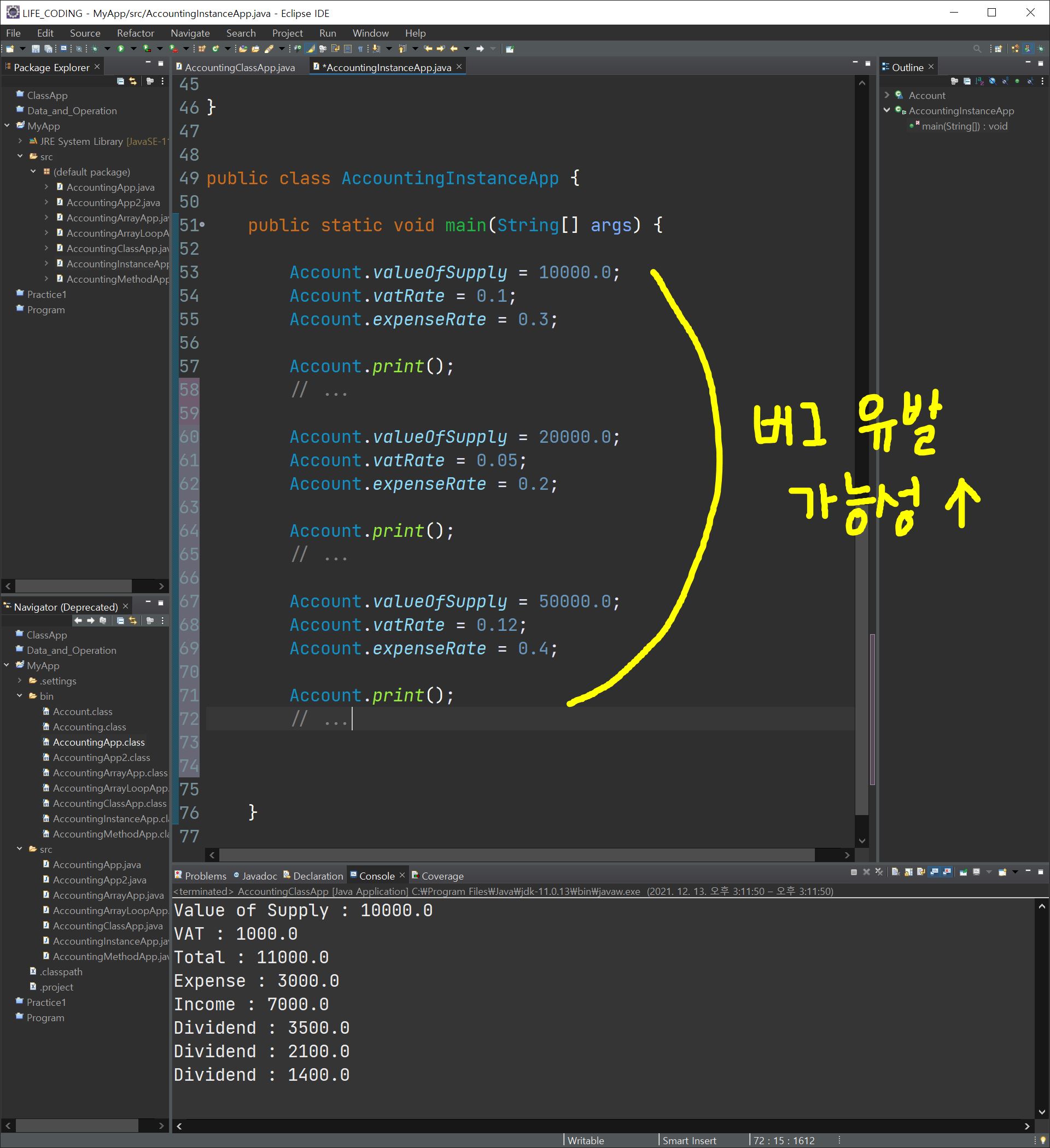1050x1148 pixels.
Task: Click Collapse All in Package Explorer
Action: tap(120, 81)
